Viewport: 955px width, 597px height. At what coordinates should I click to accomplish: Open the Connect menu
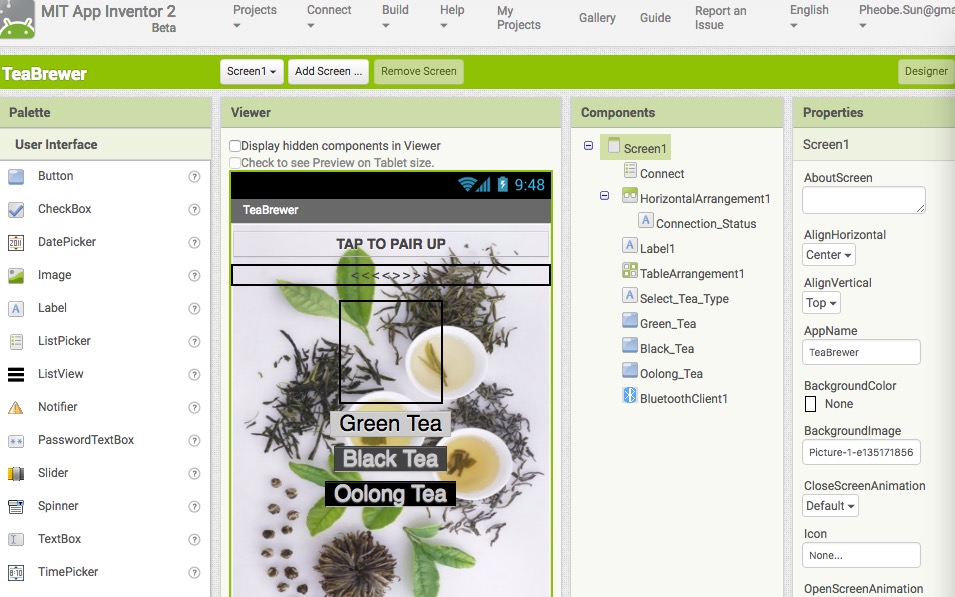point(329,17)
